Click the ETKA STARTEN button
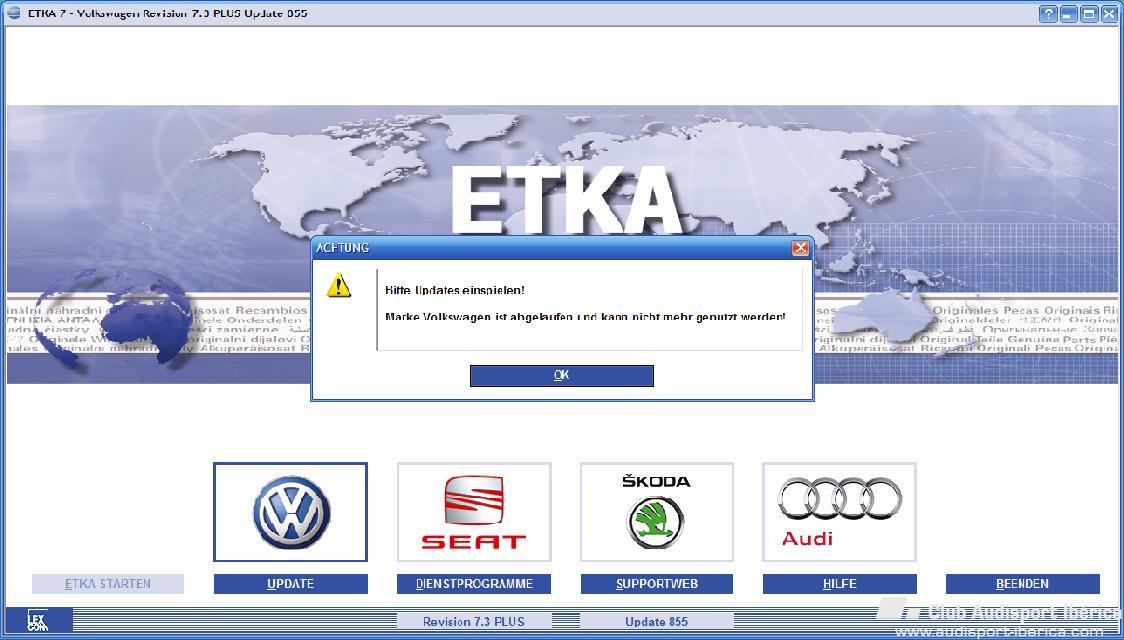 click(108, 584)
